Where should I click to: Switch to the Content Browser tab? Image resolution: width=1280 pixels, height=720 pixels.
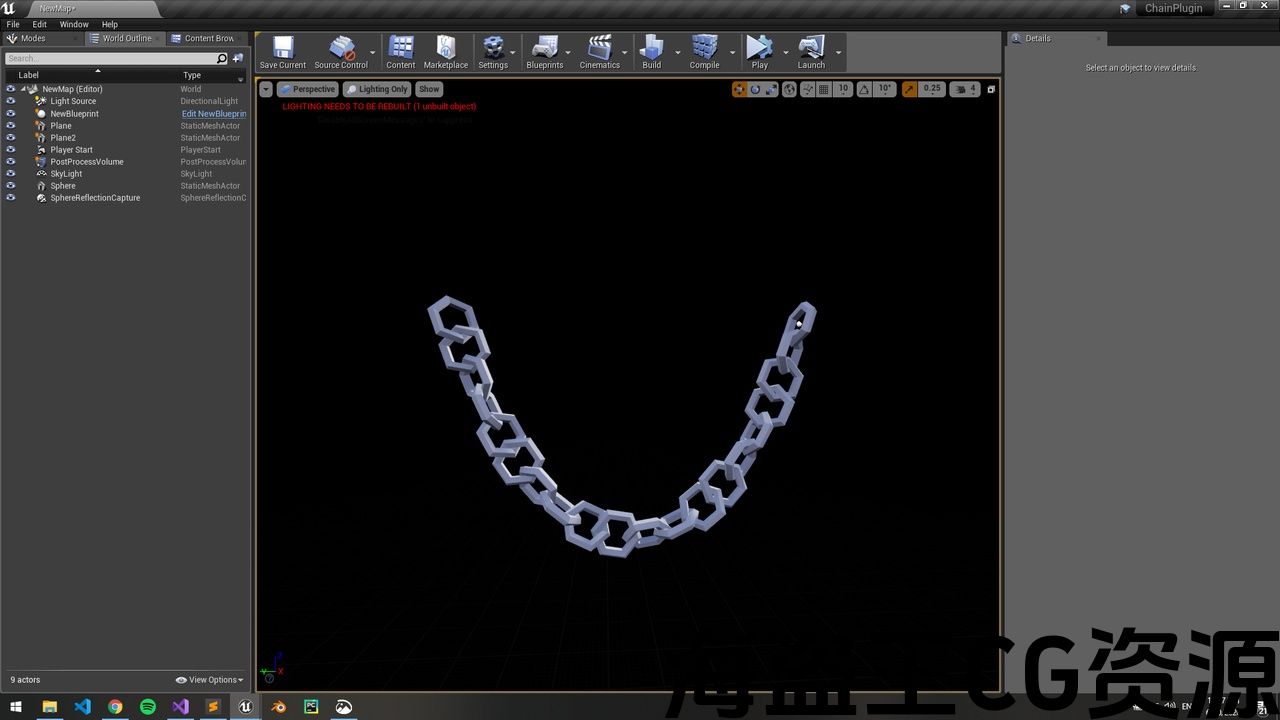[x=208, y=38]
